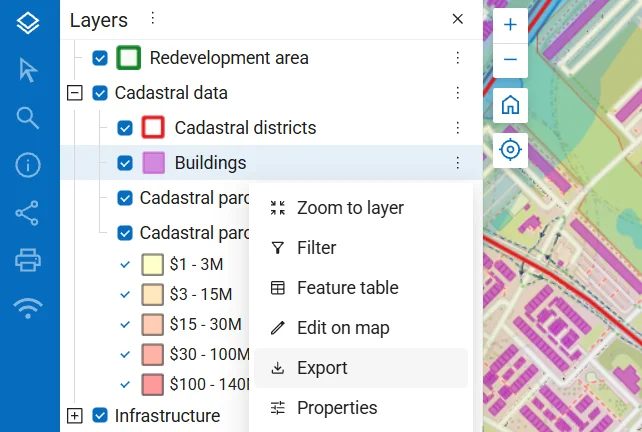
Task: Open options for Cadastral data group
Action: click(x=458, y=93)
